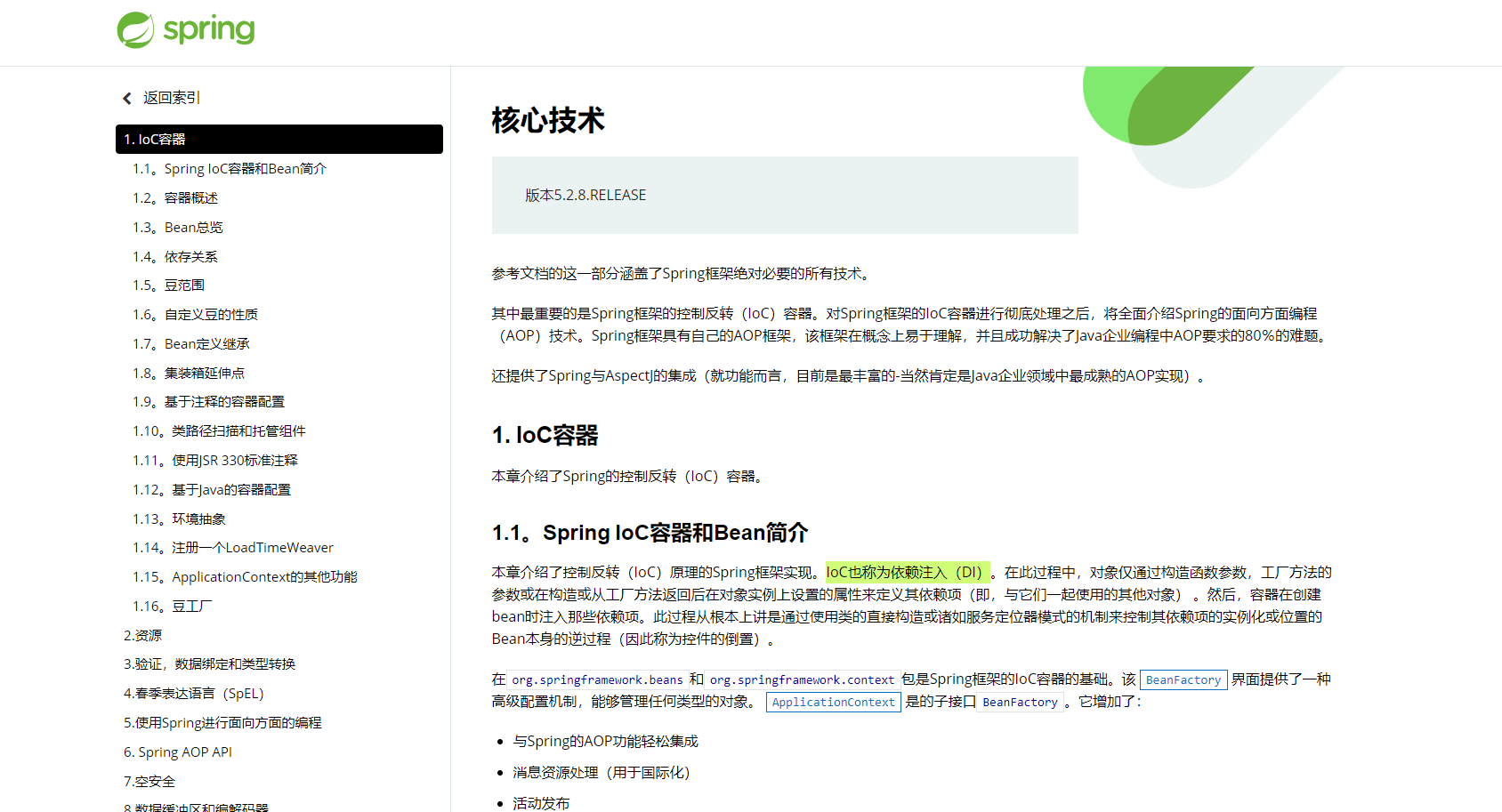Open the "6. Spring AOP API" chapter
Screen dimensions: 1502x812
[178, 752]
